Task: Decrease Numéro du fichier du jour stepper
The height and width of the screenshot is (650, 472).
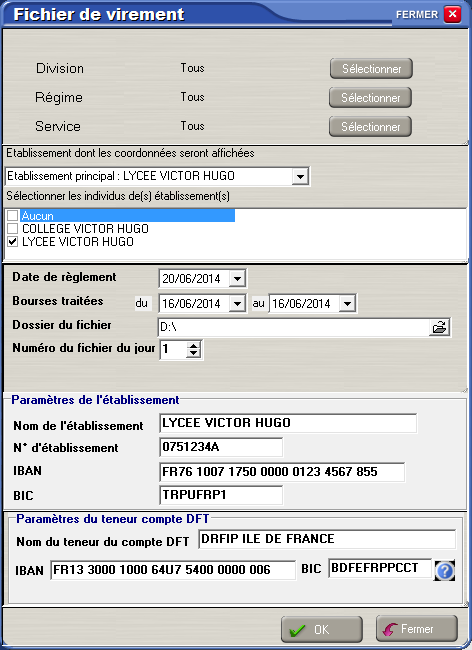Action: [194, 353]
